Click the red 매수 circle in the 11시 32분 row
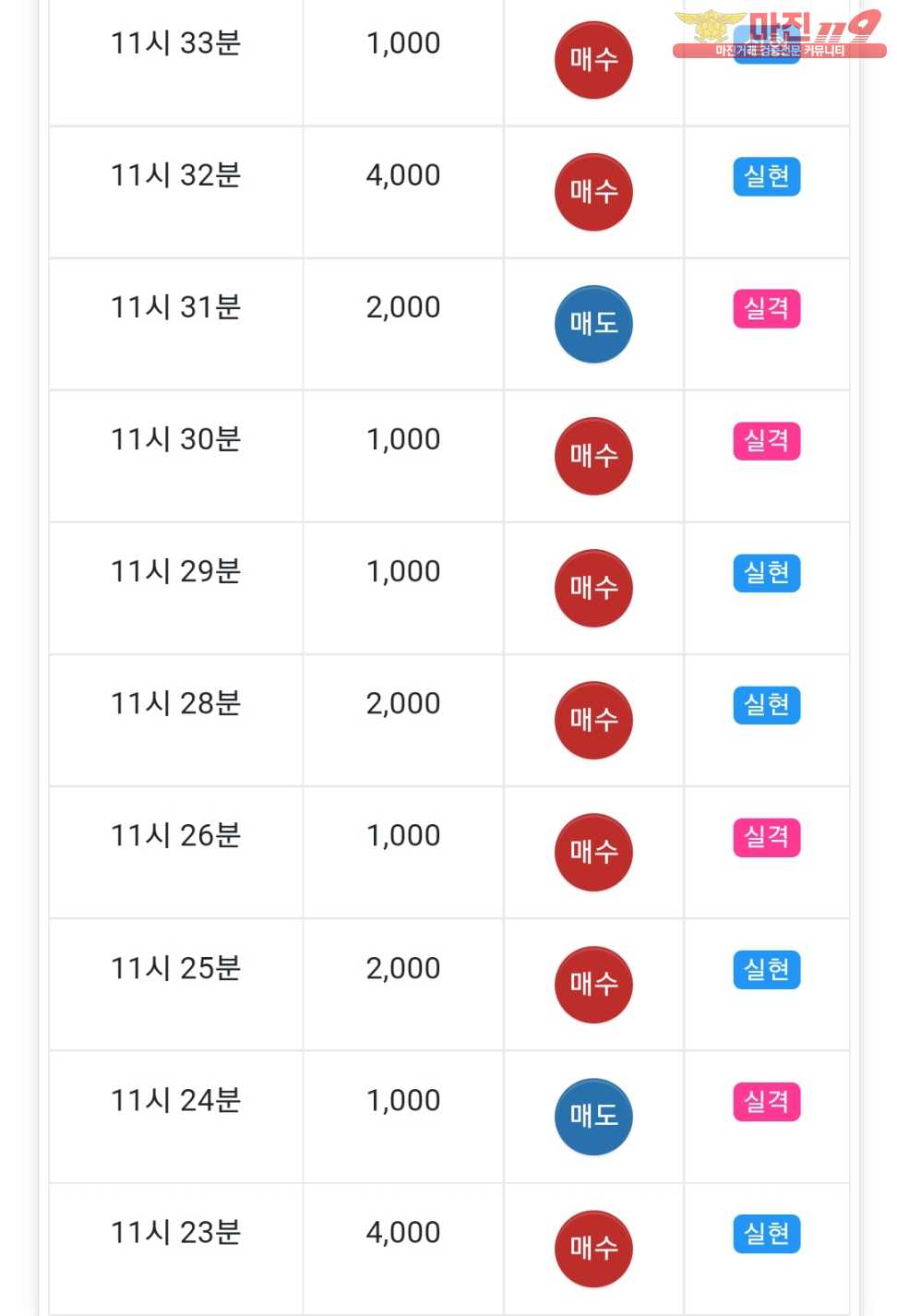Viewport: 897px width, 1316px height. click(x=593, y=192)
